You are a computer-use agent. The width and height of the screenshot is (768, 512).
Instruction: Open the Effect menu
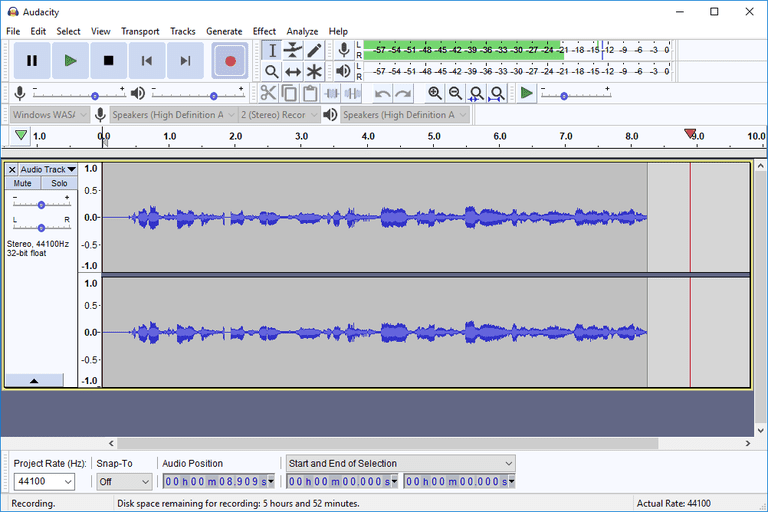[264, 31]
